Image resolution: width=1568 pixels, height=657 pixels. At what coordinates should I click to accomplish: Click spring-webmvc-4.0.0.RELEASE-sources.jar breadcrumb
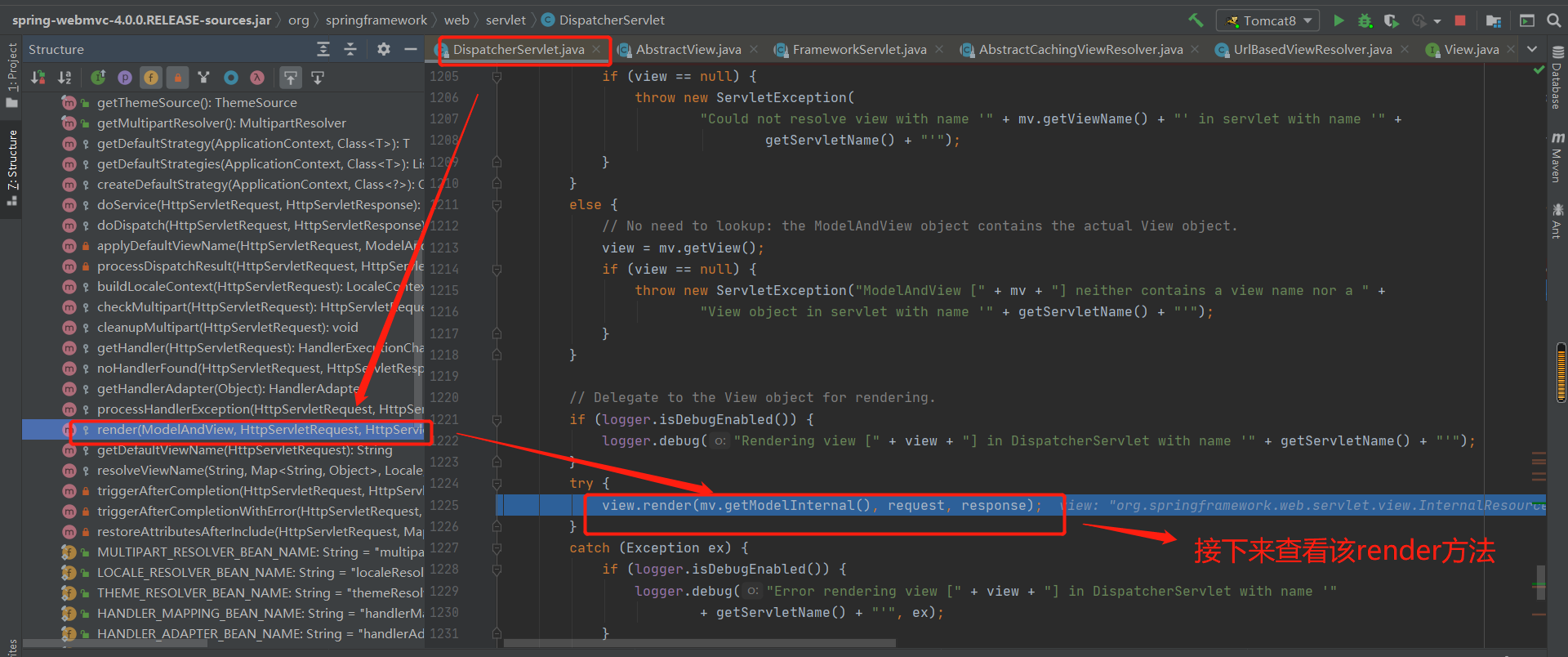pyautogui.click(x=141, y=20)
